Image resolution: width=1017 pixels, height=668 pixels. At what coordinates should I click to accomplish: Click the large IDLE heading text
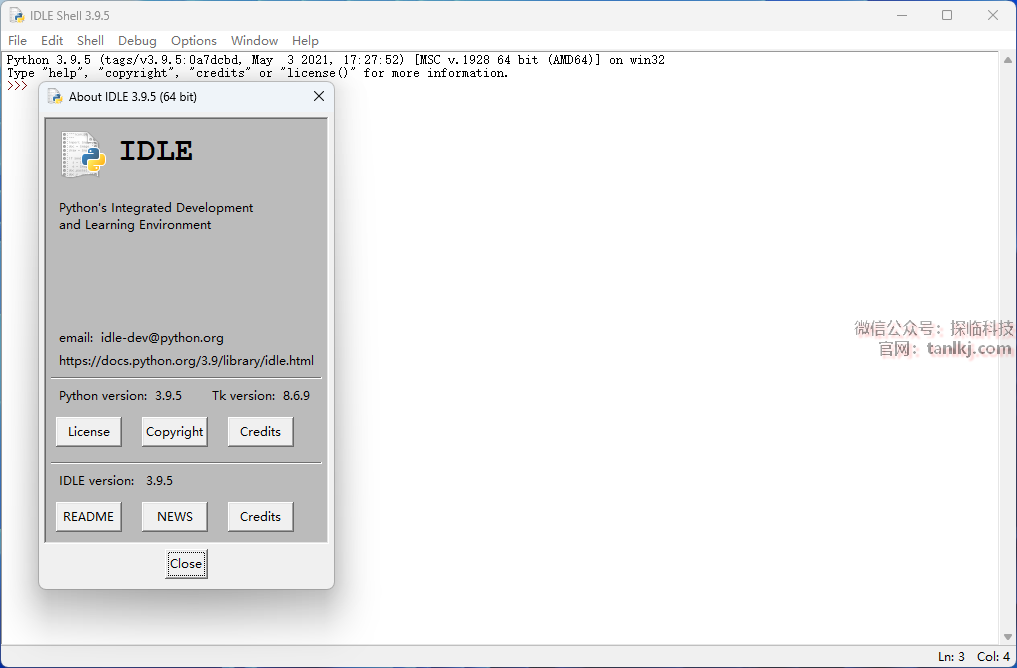(x=156, y=151)
